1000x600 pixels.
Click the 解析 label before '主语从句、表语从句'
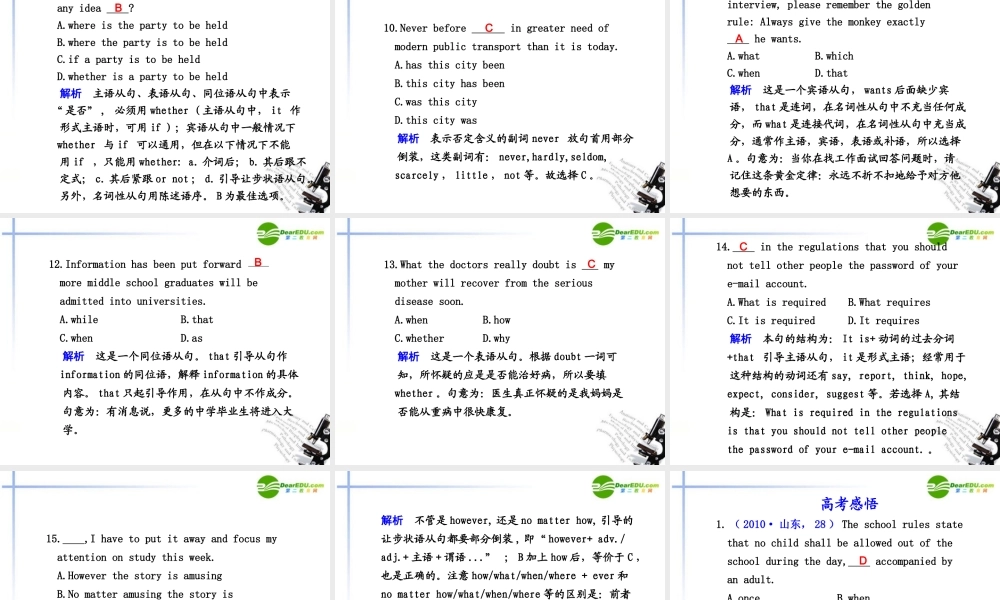tap(71, 93)
